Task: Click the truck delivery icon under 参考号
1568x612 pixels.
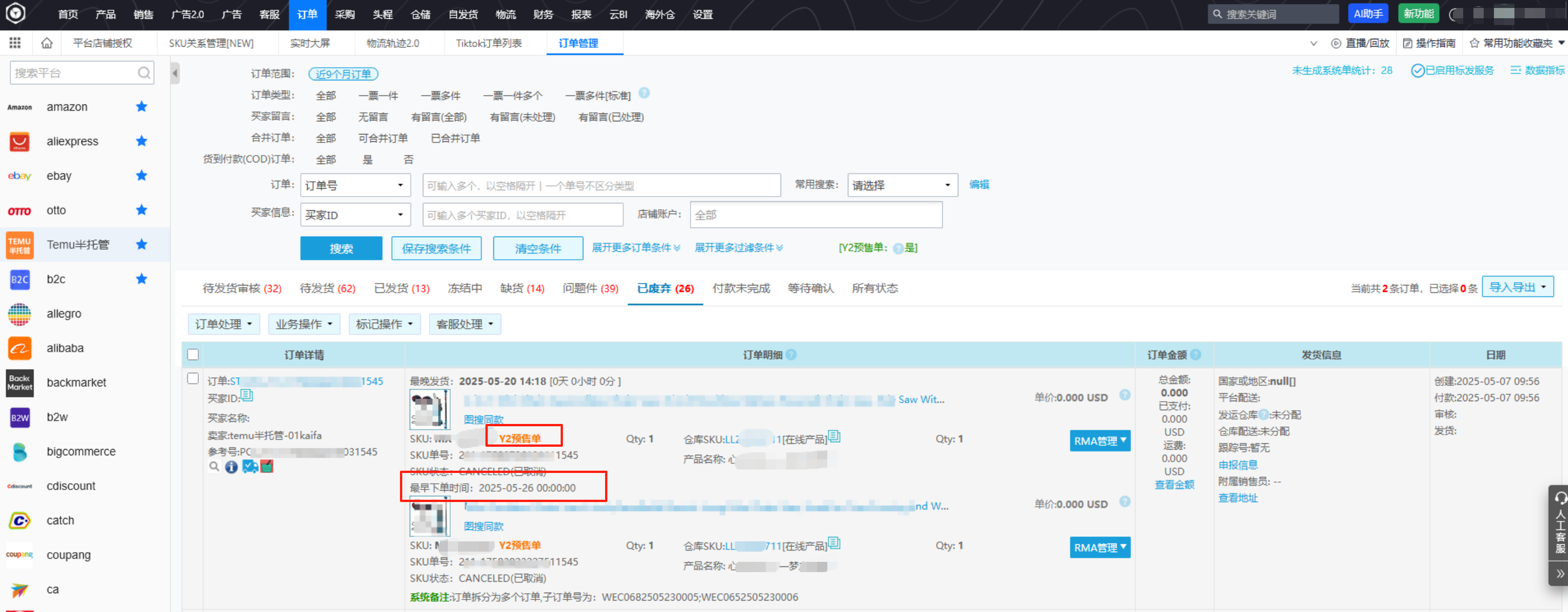Action: point(250,468)
